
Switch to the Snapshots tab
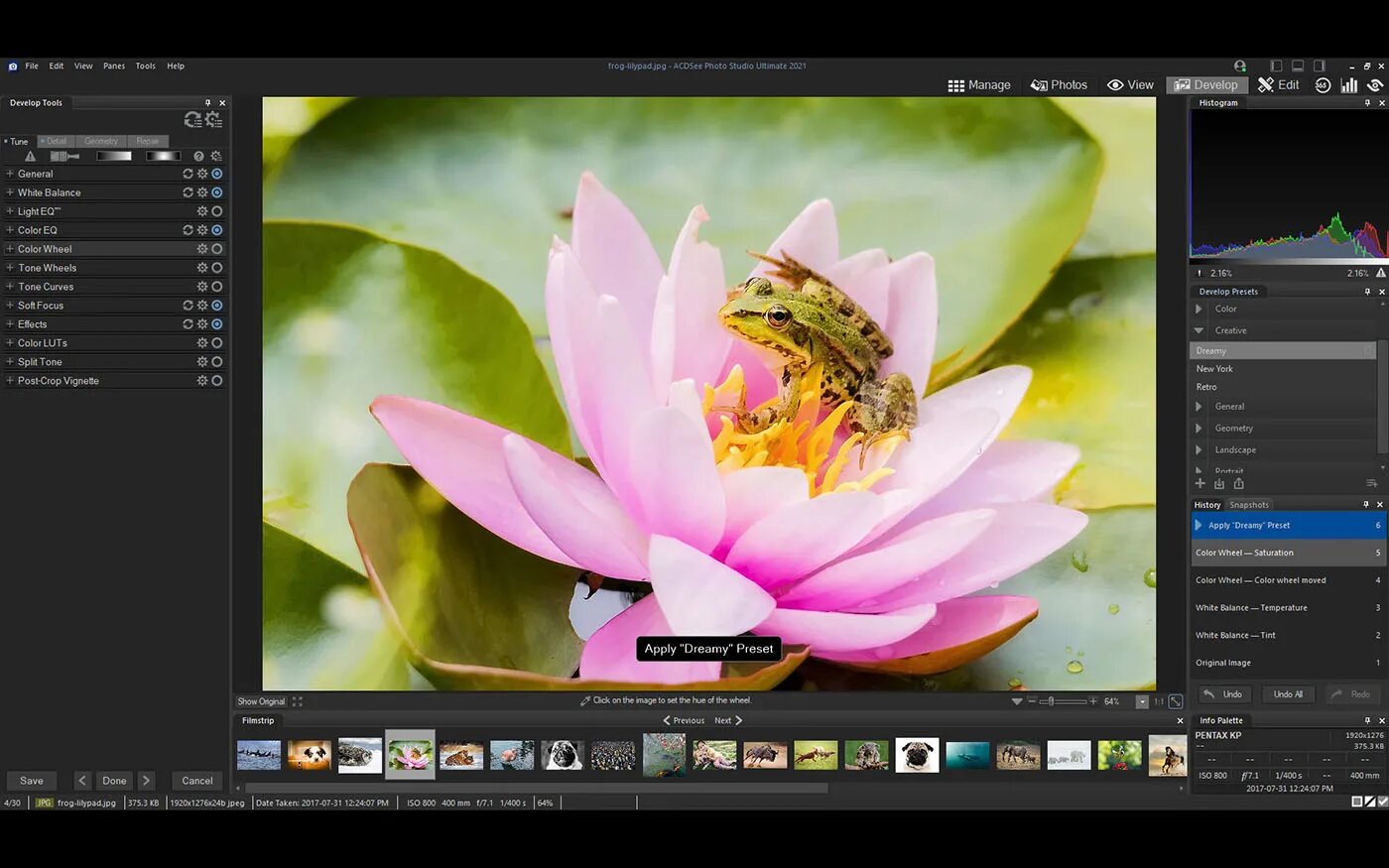1249,505
